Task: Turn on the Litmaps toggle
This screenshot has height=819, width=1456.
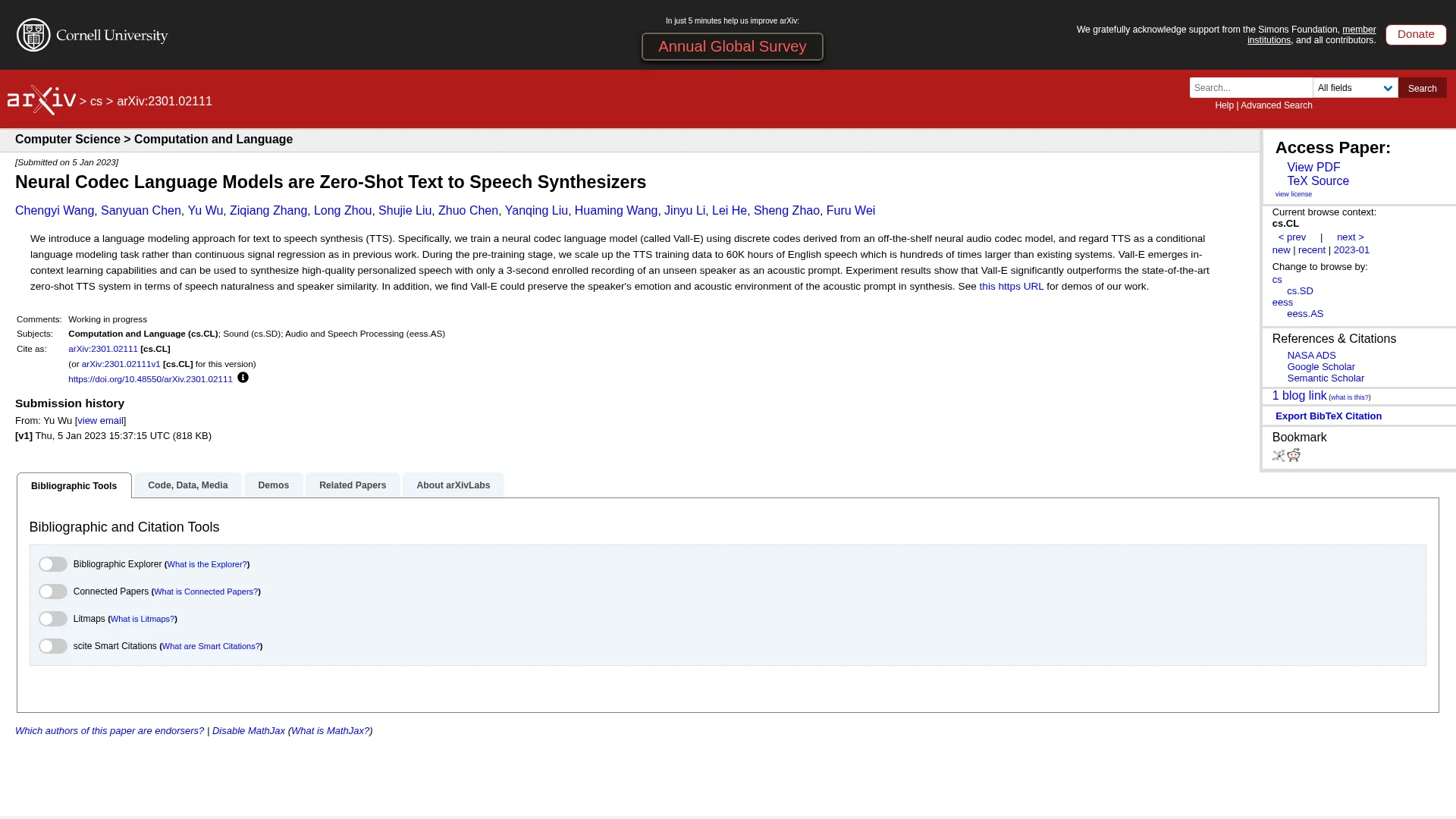Action: click(x=53, y=619)
